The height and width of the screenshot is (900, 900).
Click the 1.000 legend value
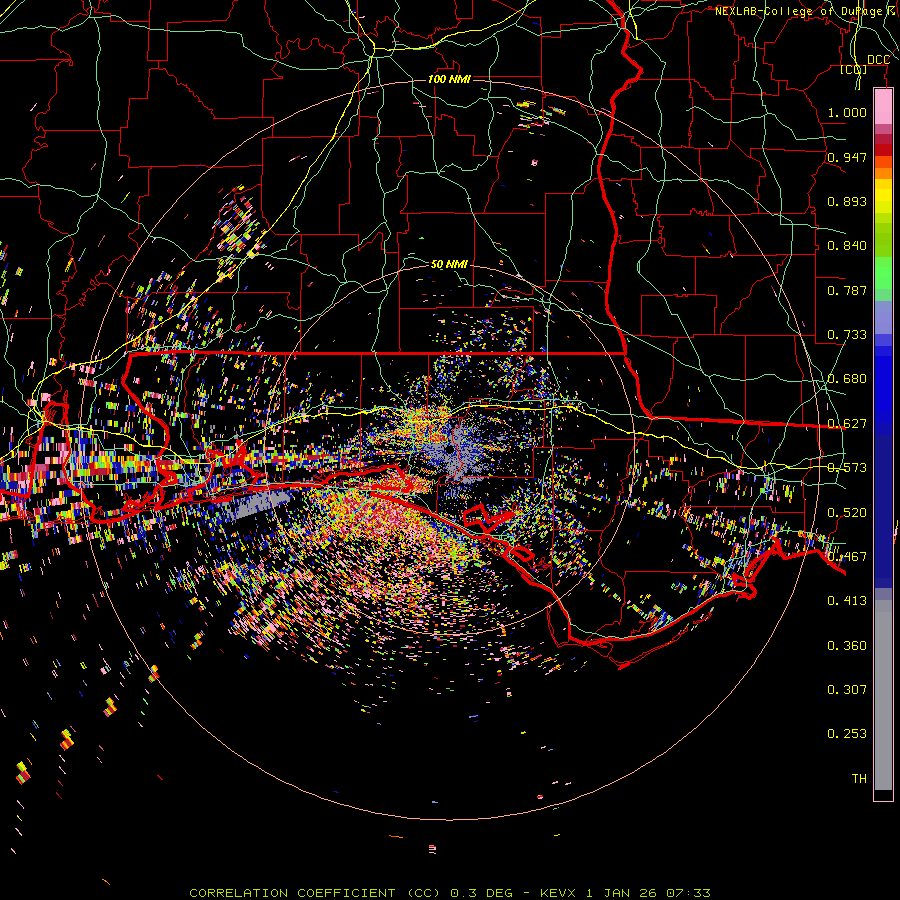(x=847, y=112)
